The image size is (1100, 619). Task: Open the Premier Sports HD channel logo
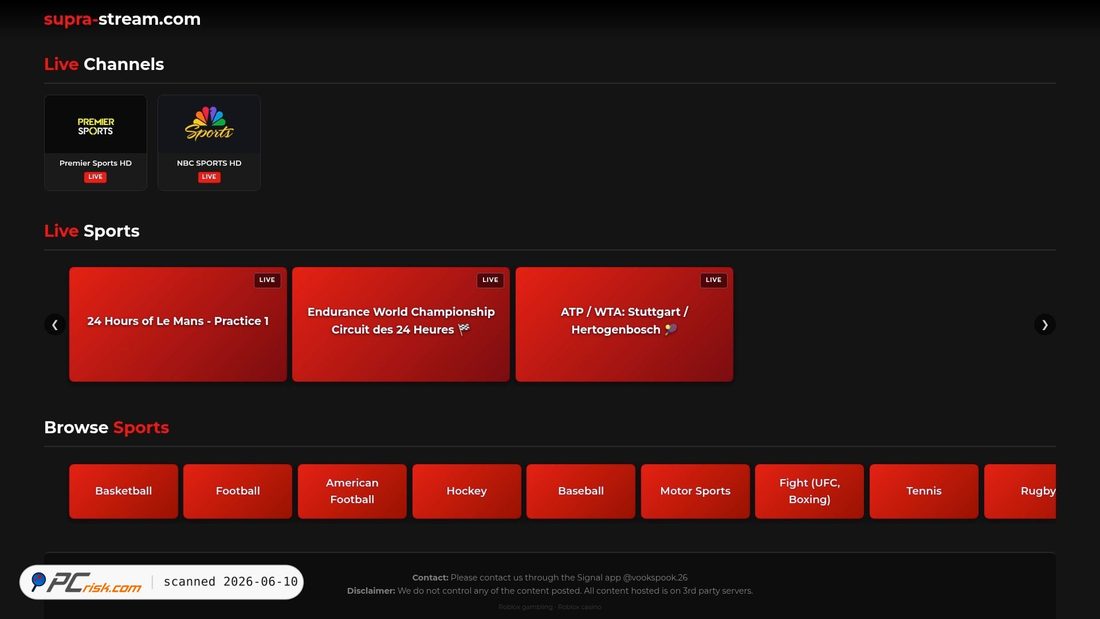pos(95,125)
